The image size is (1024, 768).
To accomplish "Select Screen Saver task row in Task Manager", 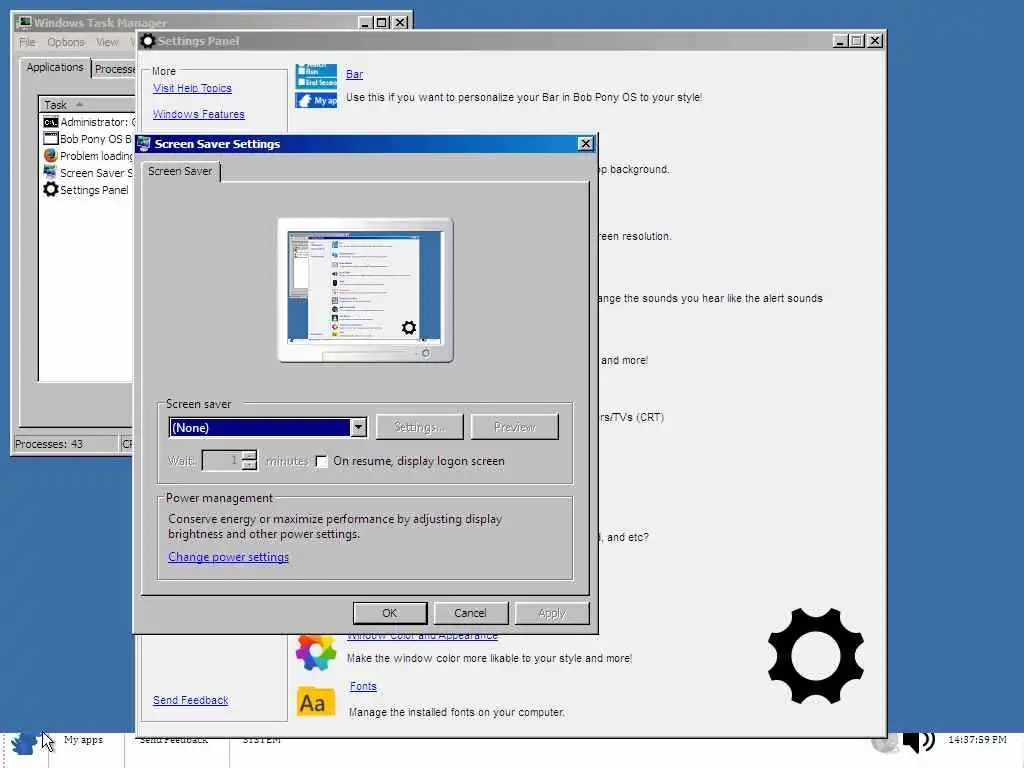I will [89, 173].
